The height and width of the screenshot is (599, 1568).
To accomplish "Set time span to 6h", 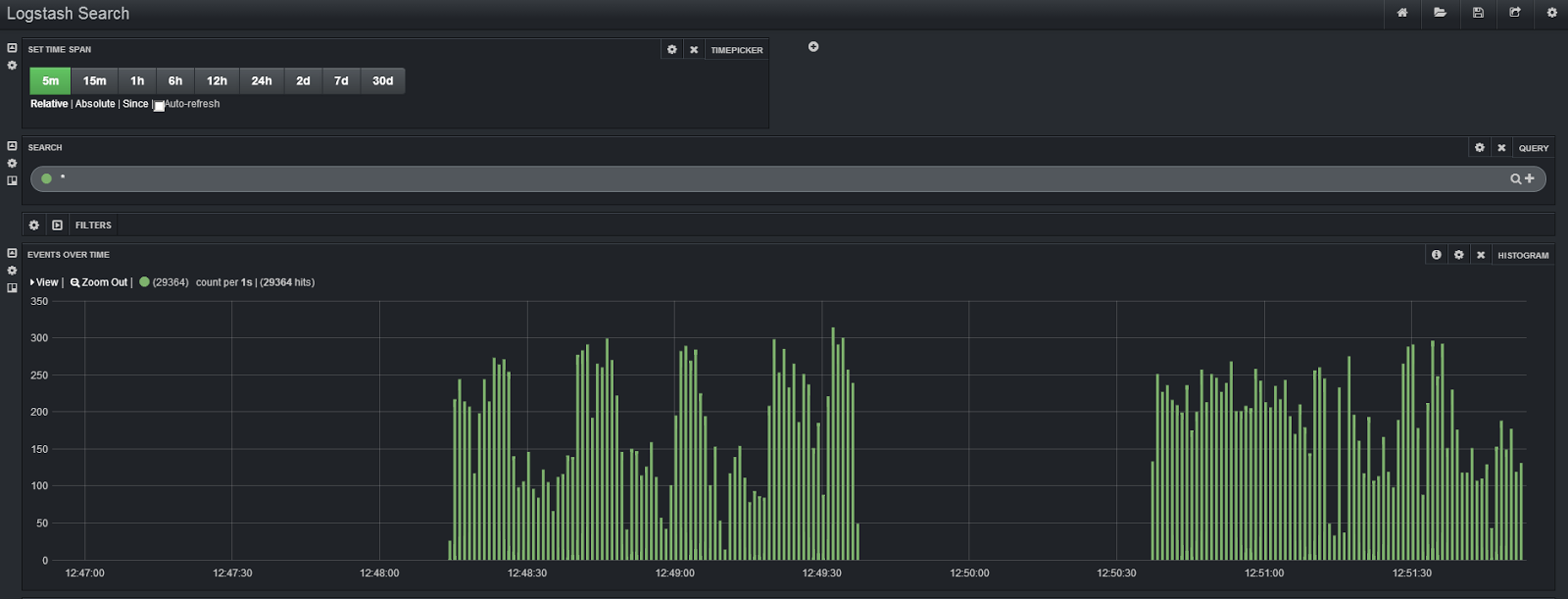I will coord(175,80).
